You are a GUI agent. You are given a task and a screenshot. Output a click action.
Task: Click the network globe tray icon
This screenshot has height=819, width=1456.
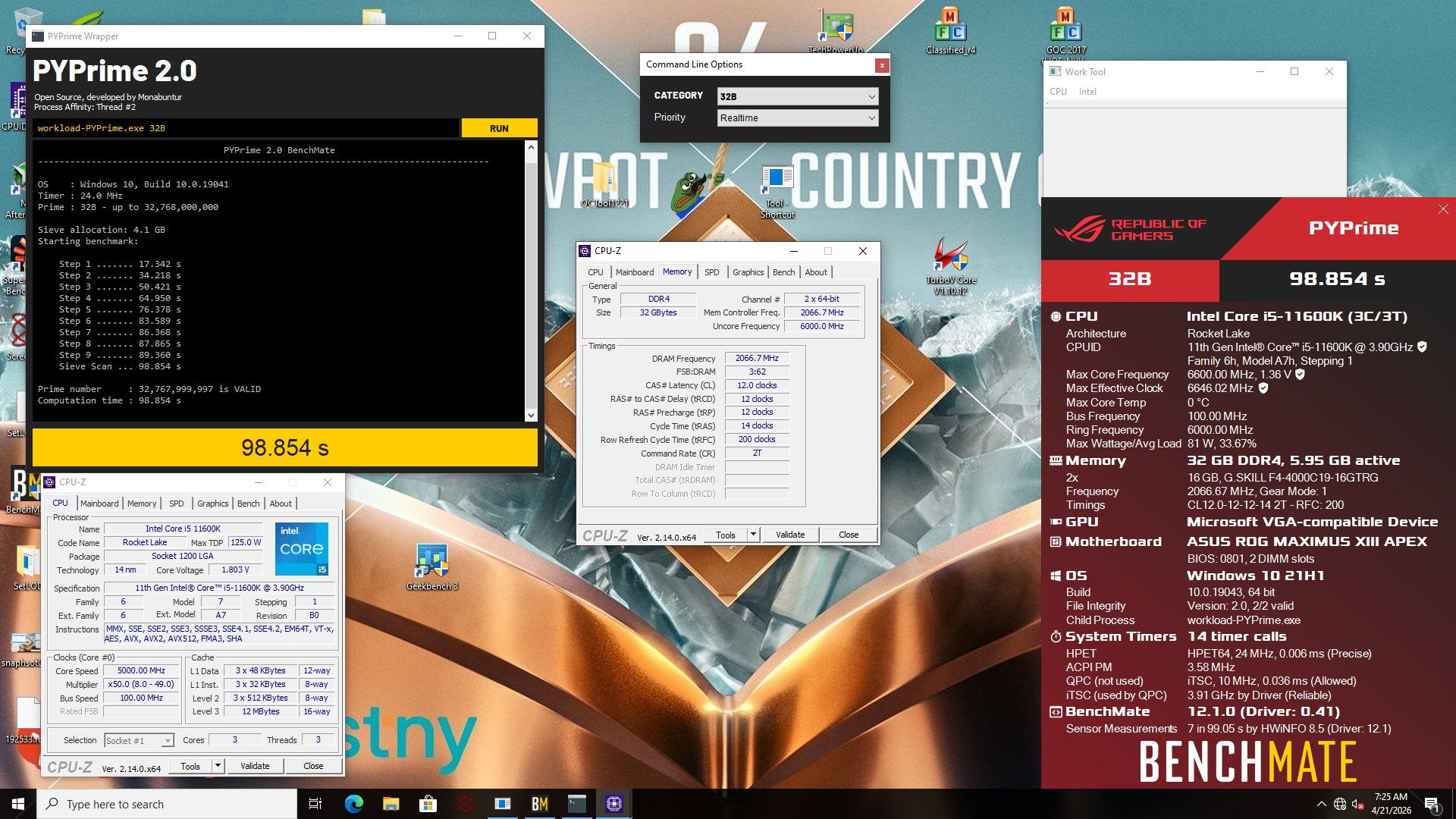tap(1340, 804)
